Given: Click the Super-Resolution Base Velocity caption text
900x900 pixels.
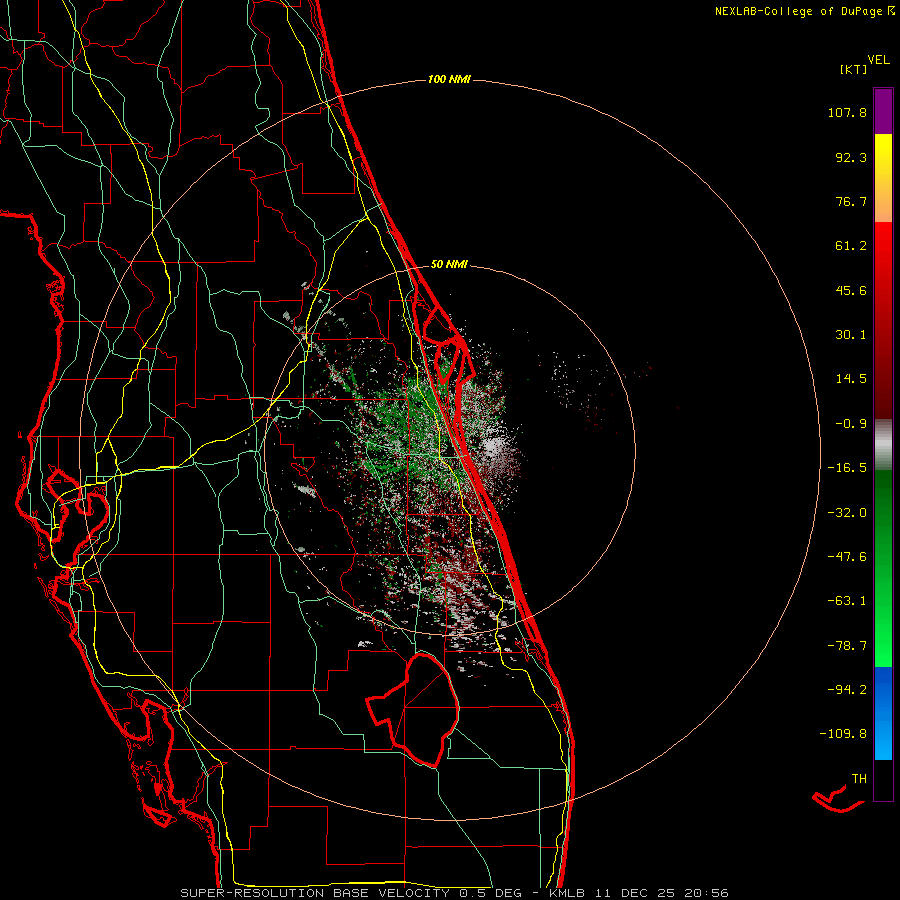Looking at the screenshot, I should pyautogui.click(x=455, y=893).
